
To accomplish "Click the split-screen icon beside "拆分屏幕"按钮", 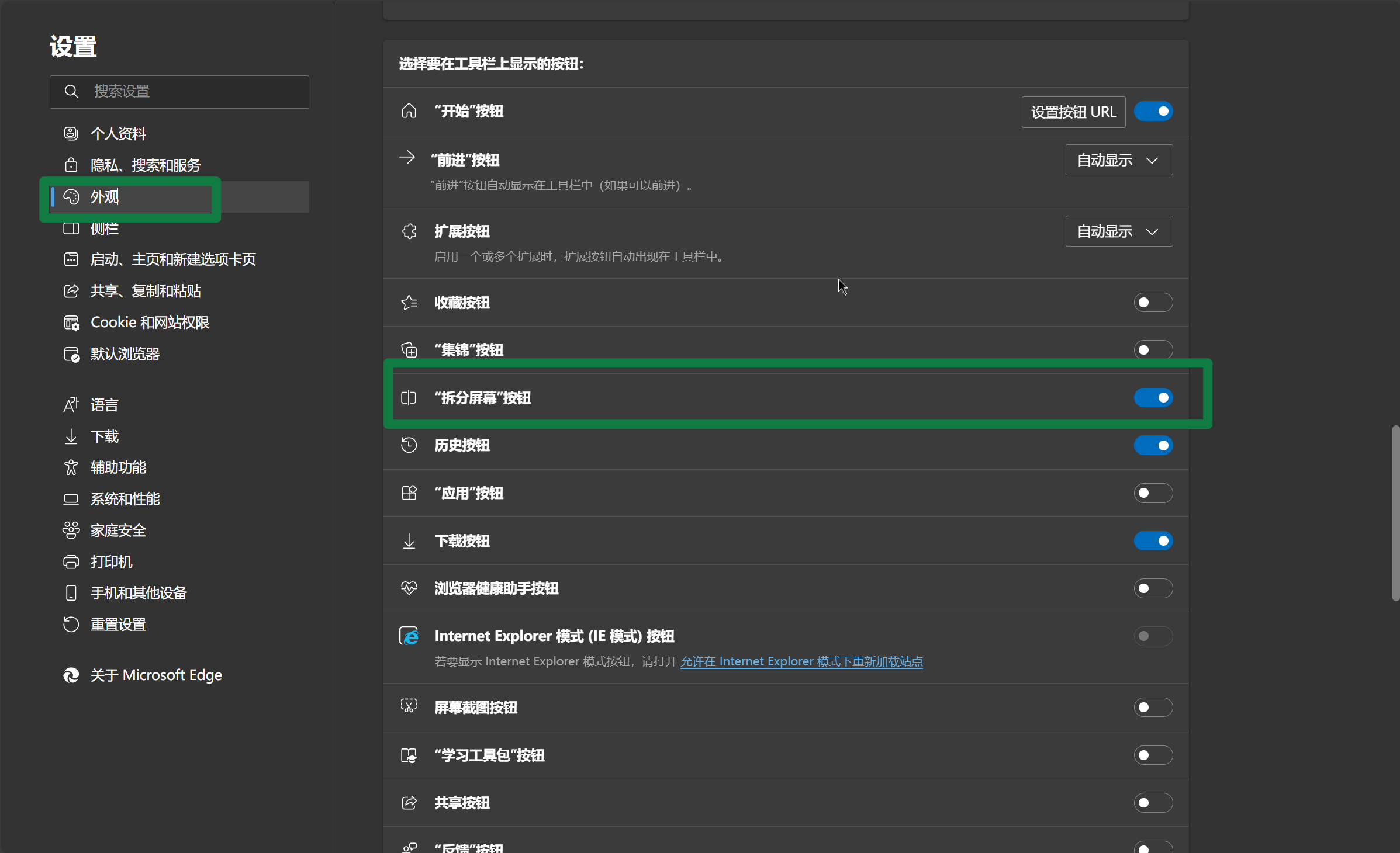I will point(409,398).
